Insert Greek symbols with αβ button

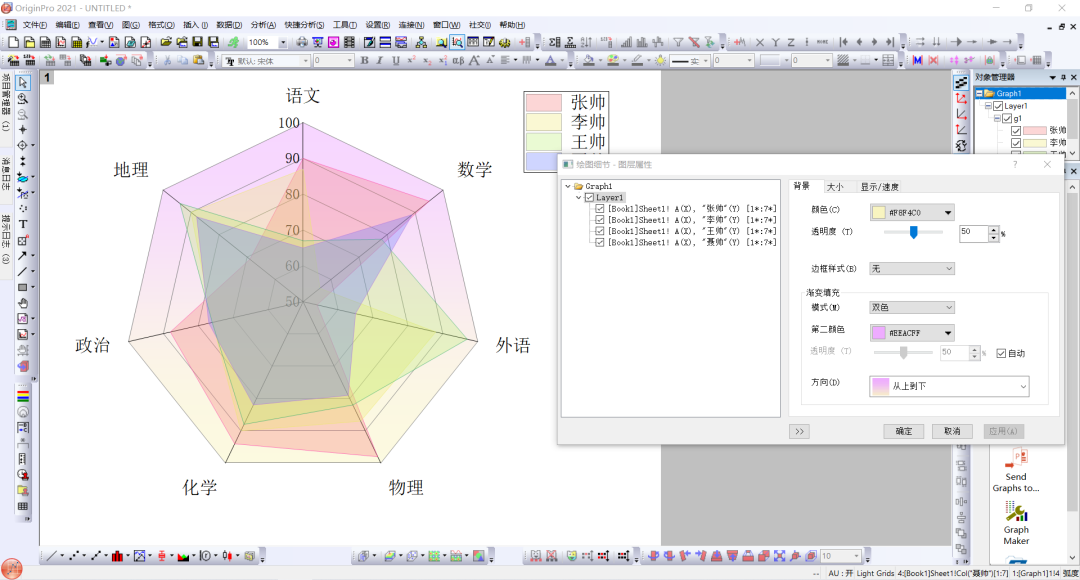[458, 61]
